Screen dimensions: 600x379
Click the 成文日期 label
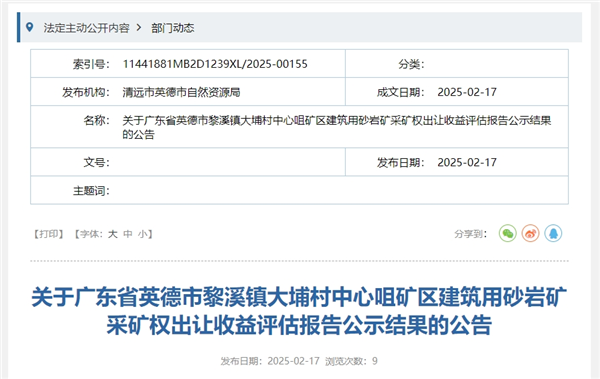(x=401, y=92)
